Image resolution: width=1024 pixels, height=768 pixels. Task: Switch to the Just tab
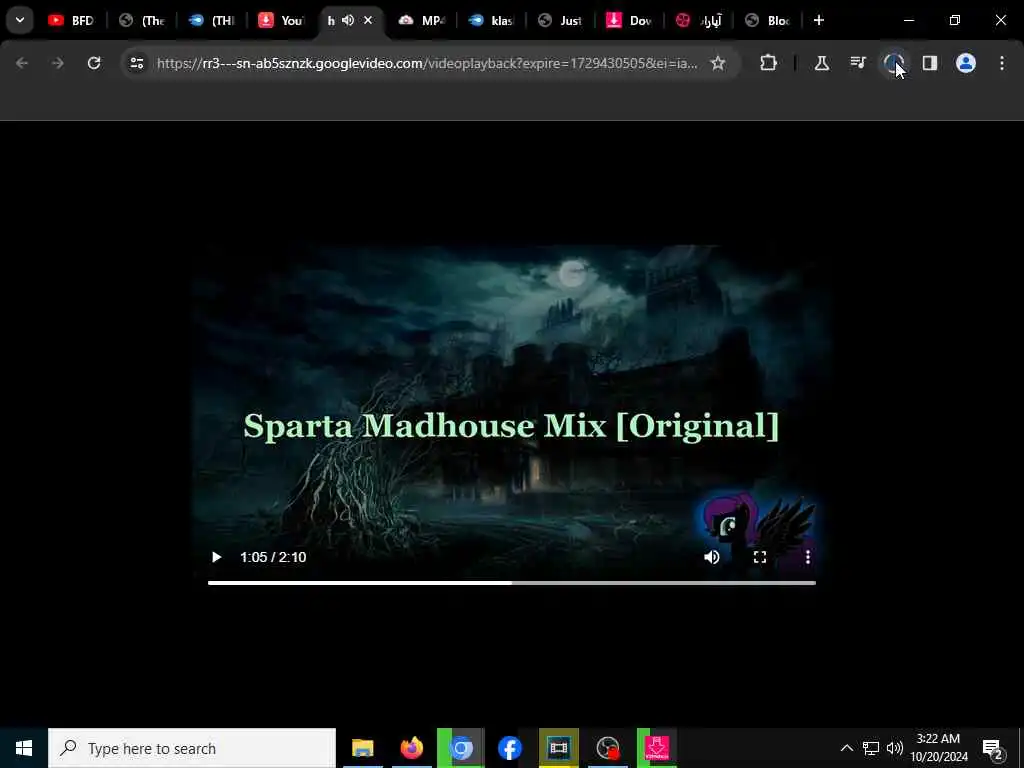(x=561, y=20)
